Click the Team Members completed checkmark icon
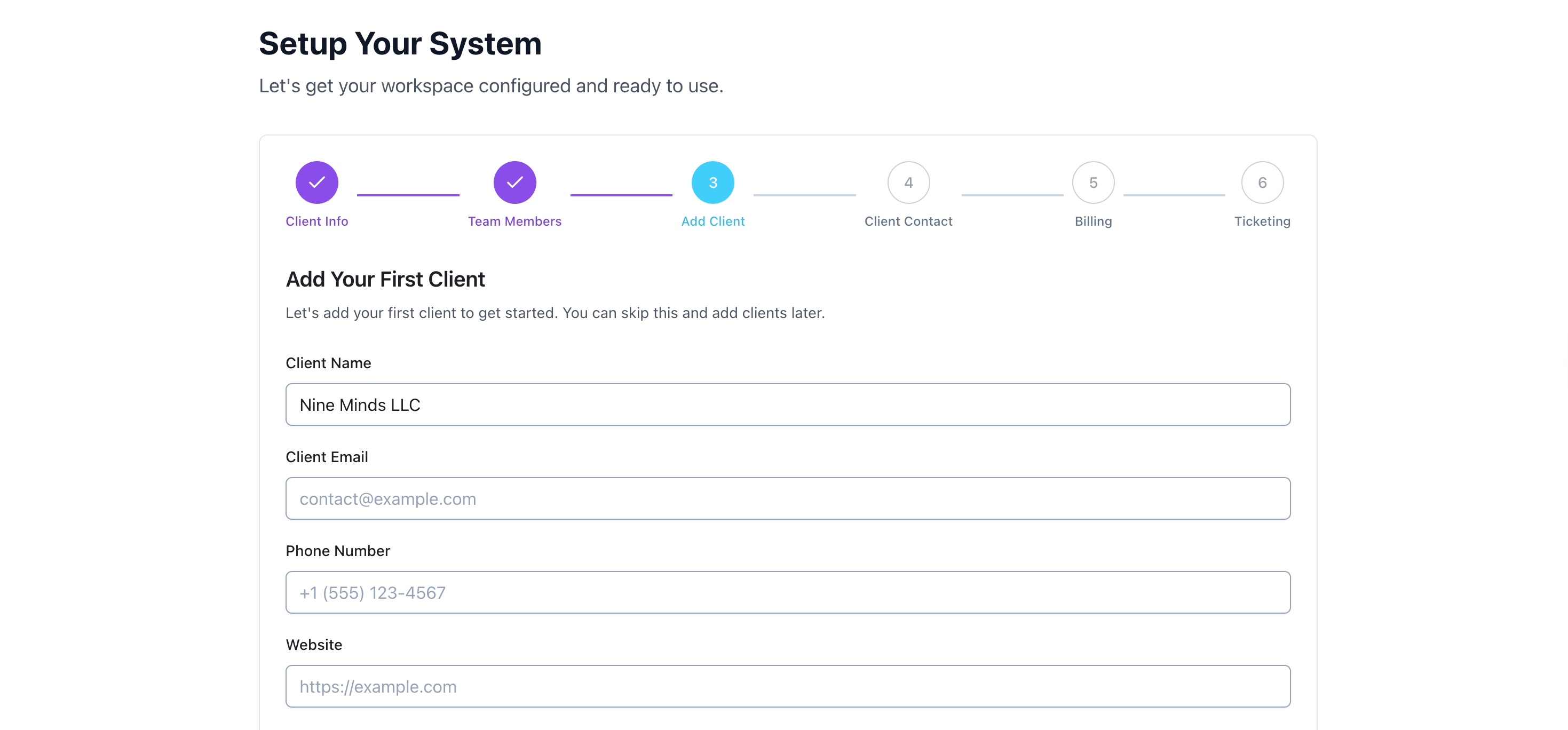The width and height of the screenshot is (1568, 730). point(514,182)
